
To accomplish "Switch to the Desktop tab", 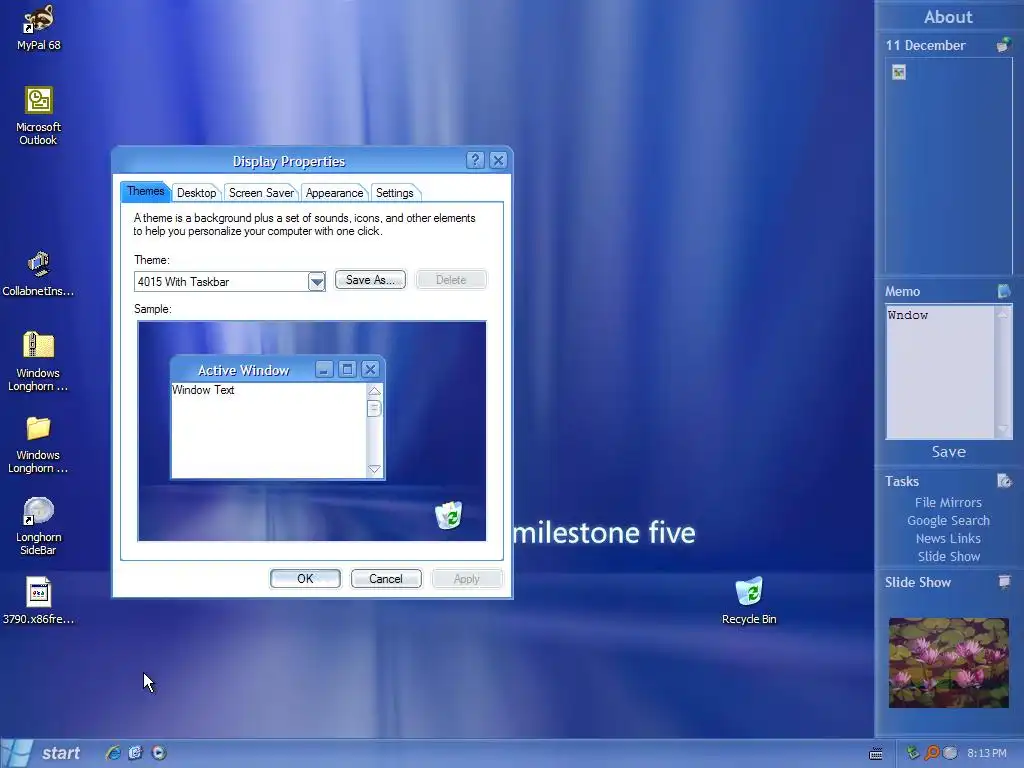I will pyautogui.click(x=197, y=193).
